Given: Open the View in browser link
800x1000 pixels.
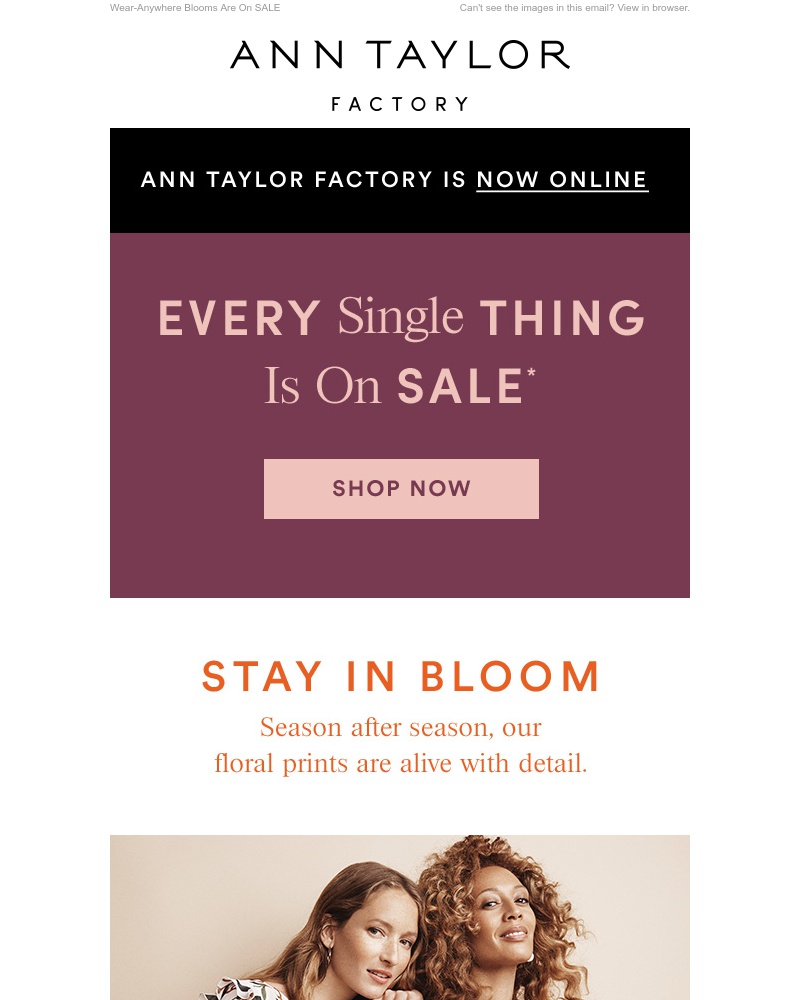Looking at the screenshot, I should (653, 8).
